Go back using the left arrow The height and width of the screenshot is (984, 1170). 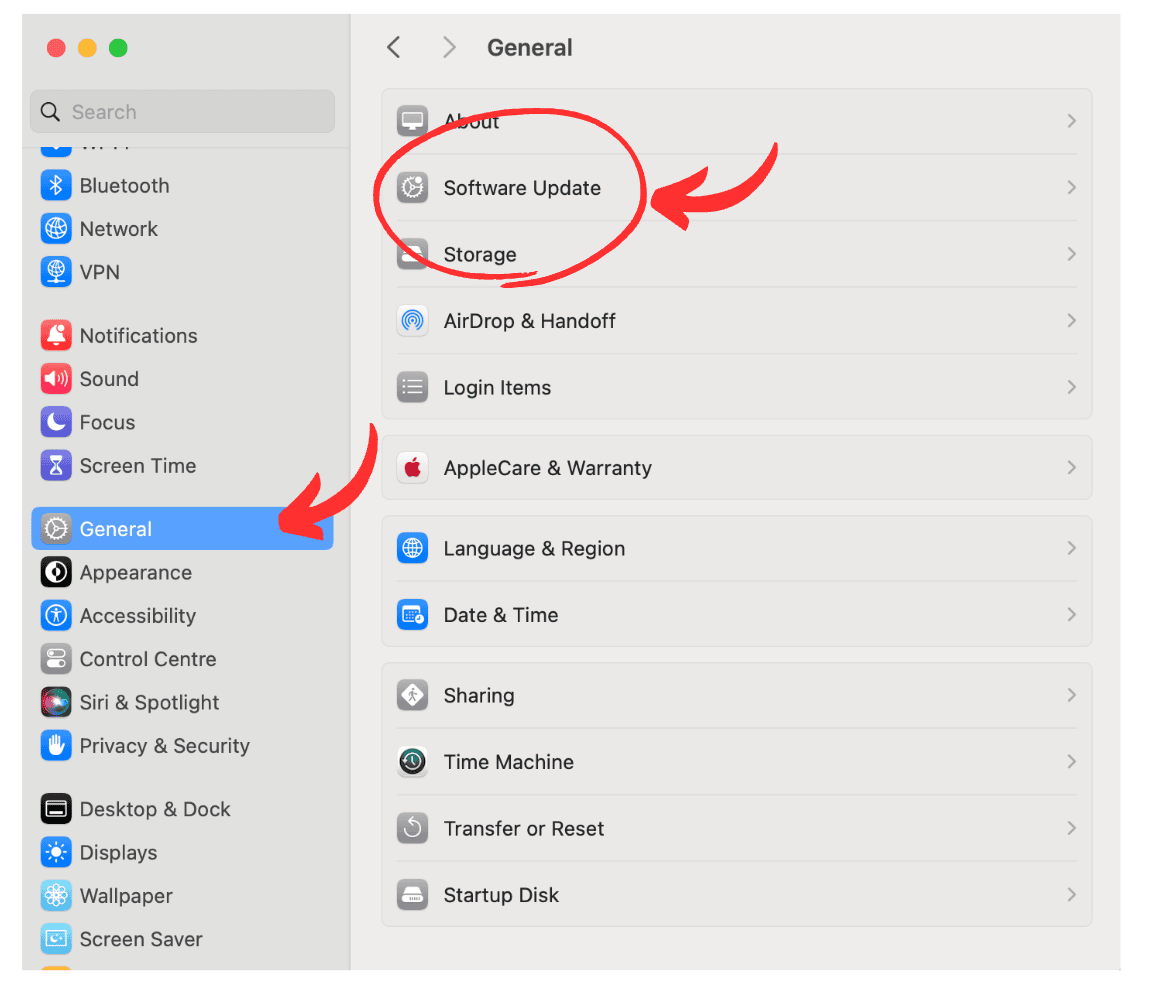pos(394,47)
